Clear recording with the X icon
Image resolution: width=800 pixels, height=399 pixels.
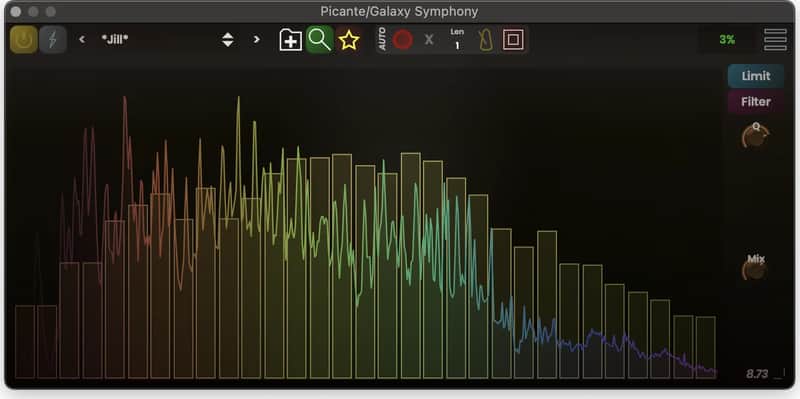click(x=429, y=39)
